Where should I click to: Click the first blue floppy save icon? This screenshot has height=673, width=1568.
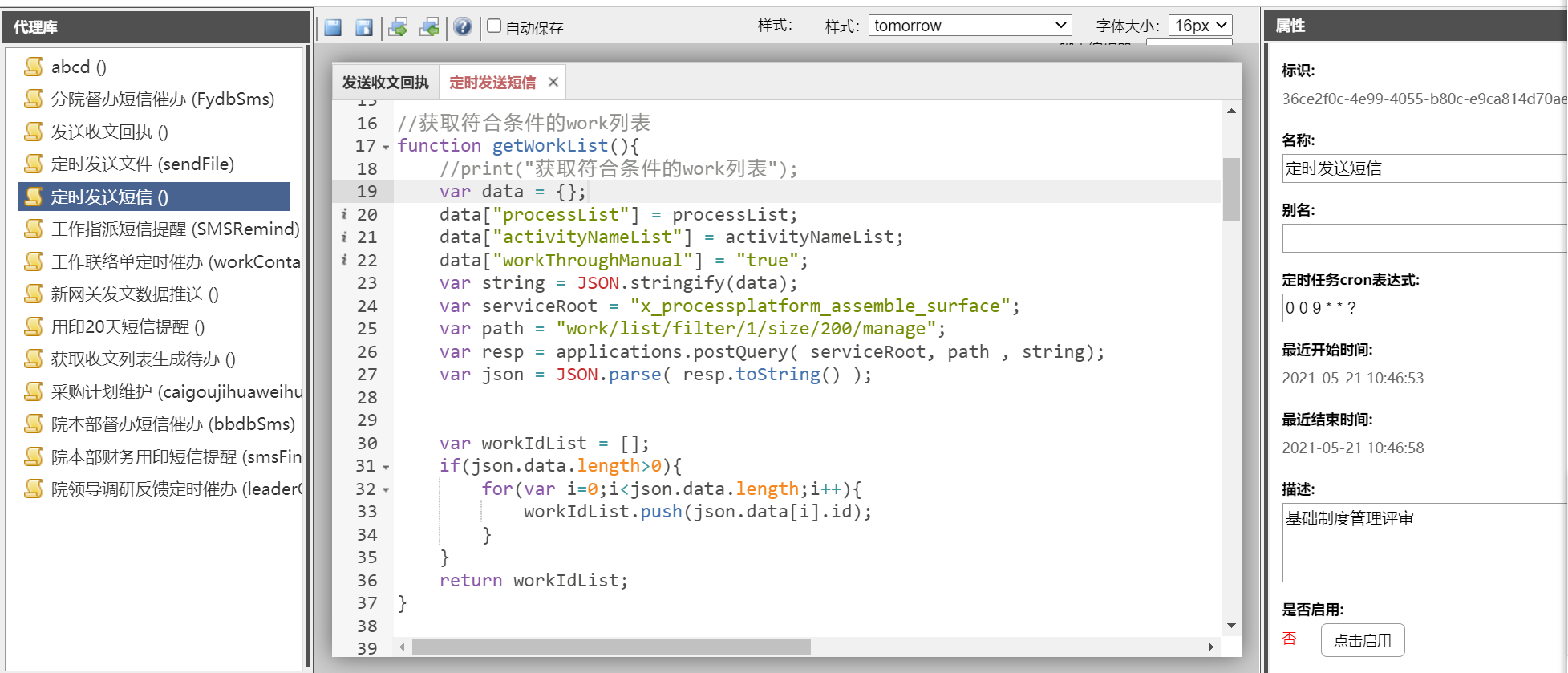tap(333, 27)
